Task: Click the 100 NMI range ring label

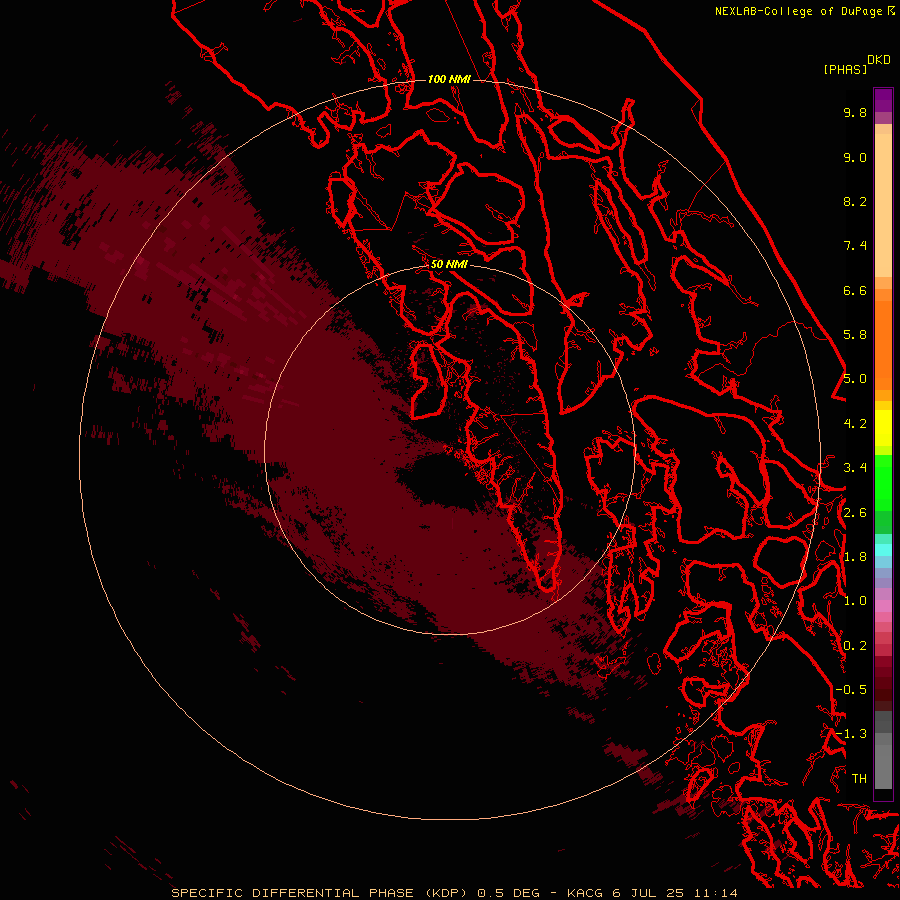Action: tap(449, 79)
